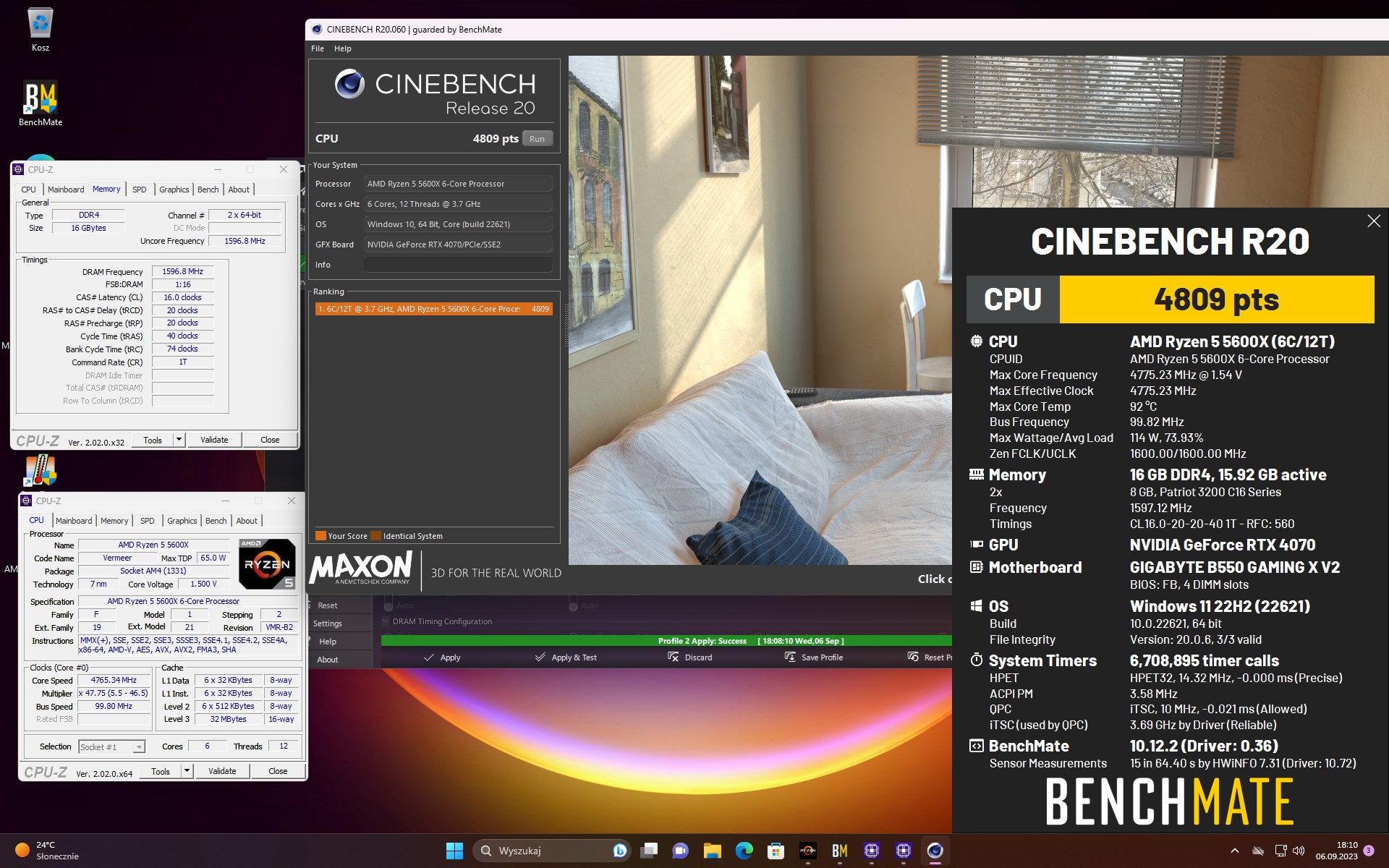Open the File menu in Cinebench
This screenshot has height=868, width=1389.
coord(318,48)
